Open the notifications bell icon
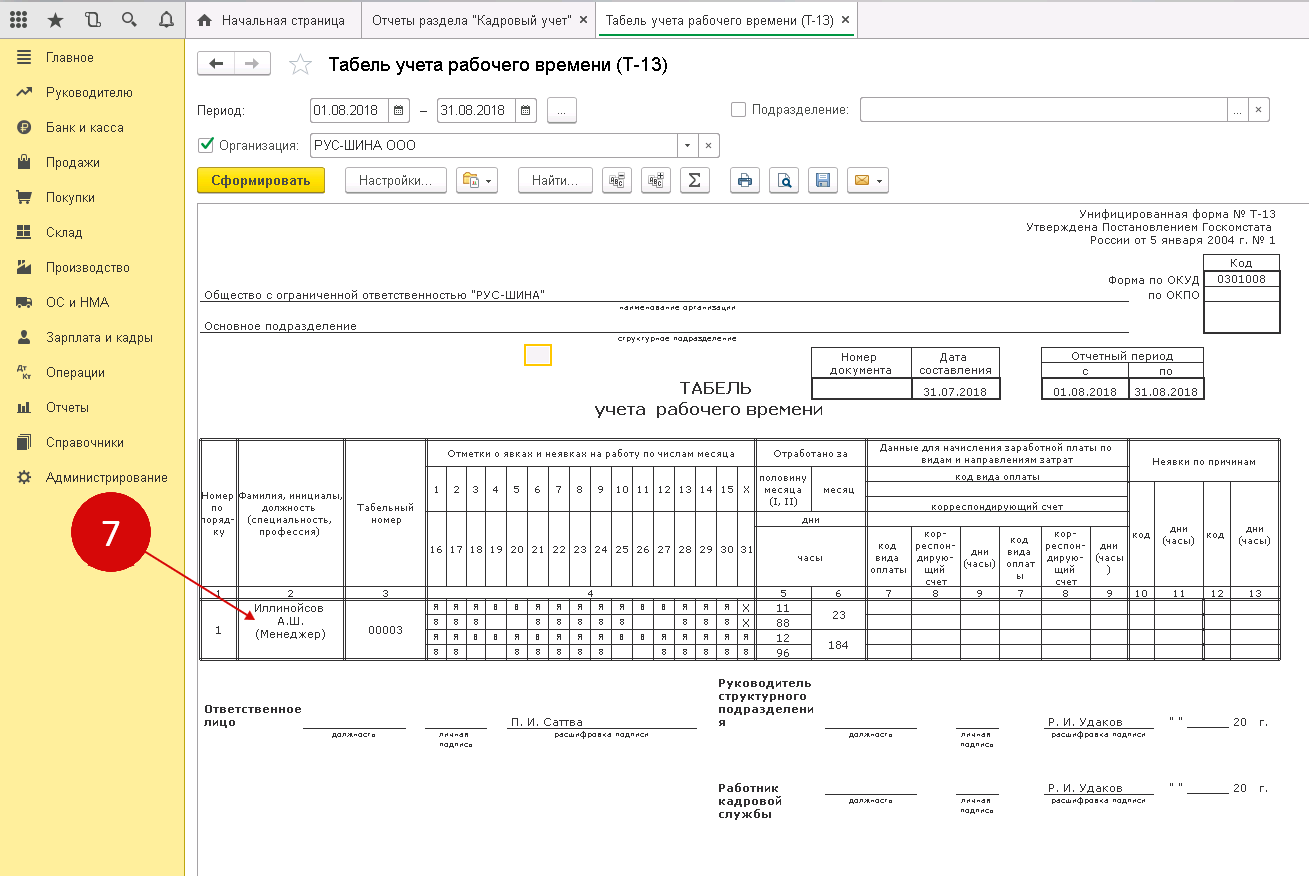The image size is (1309, 876). coord(166,20)
